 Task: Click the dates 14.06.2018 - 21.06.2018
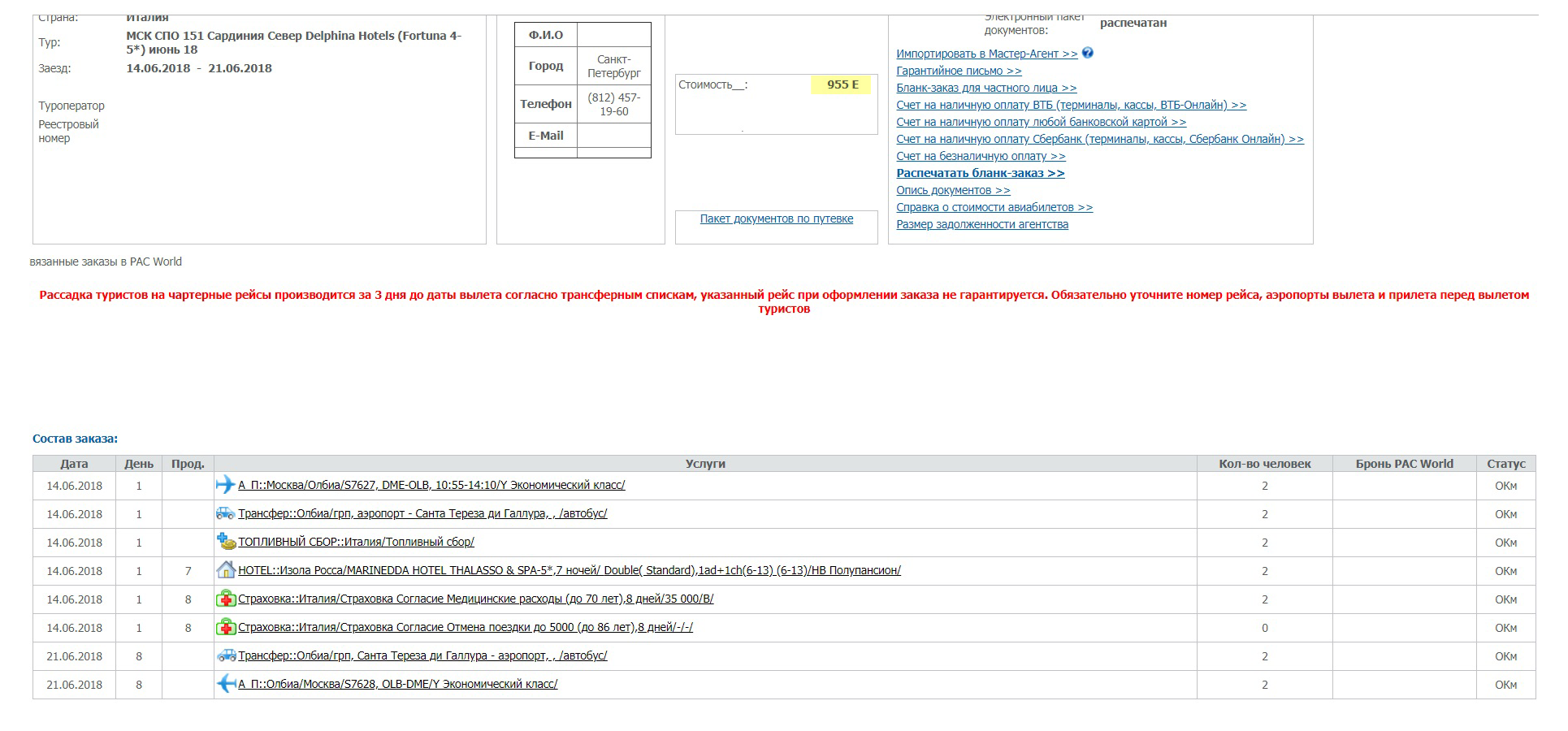pos(199,68)
